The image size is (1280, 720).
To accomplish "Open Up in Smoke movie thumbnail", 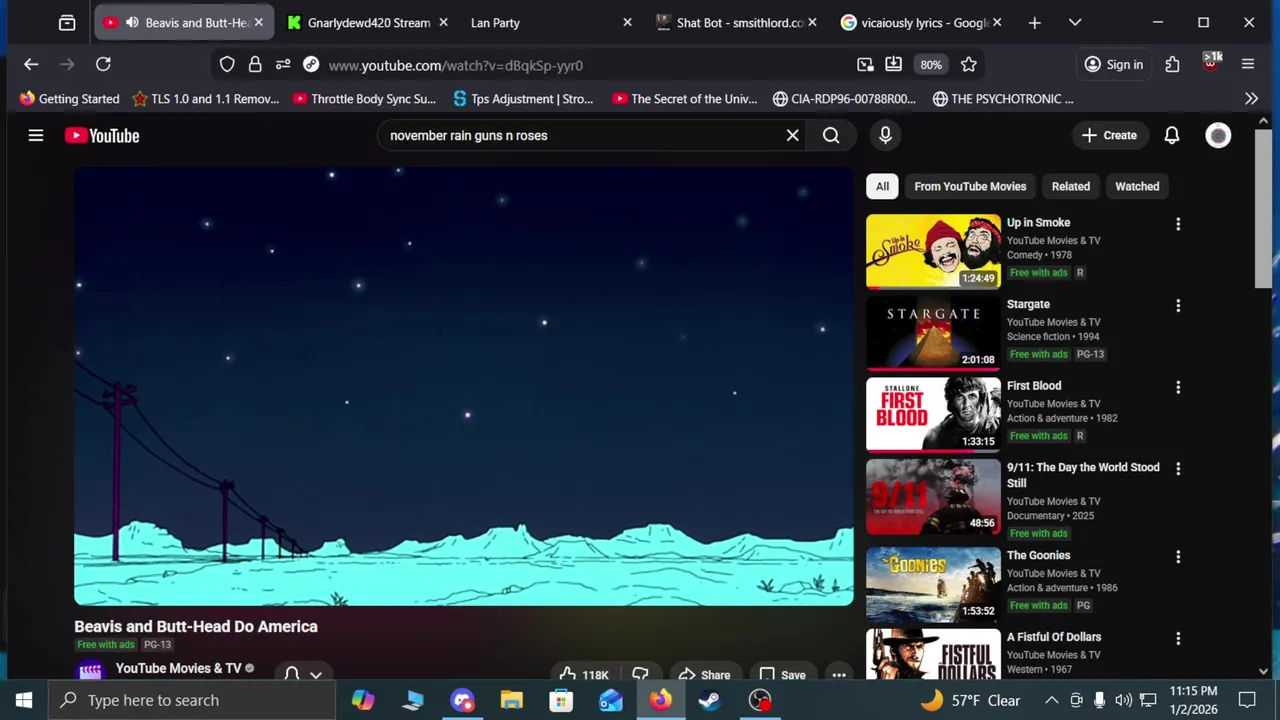I will pos(933,251).
